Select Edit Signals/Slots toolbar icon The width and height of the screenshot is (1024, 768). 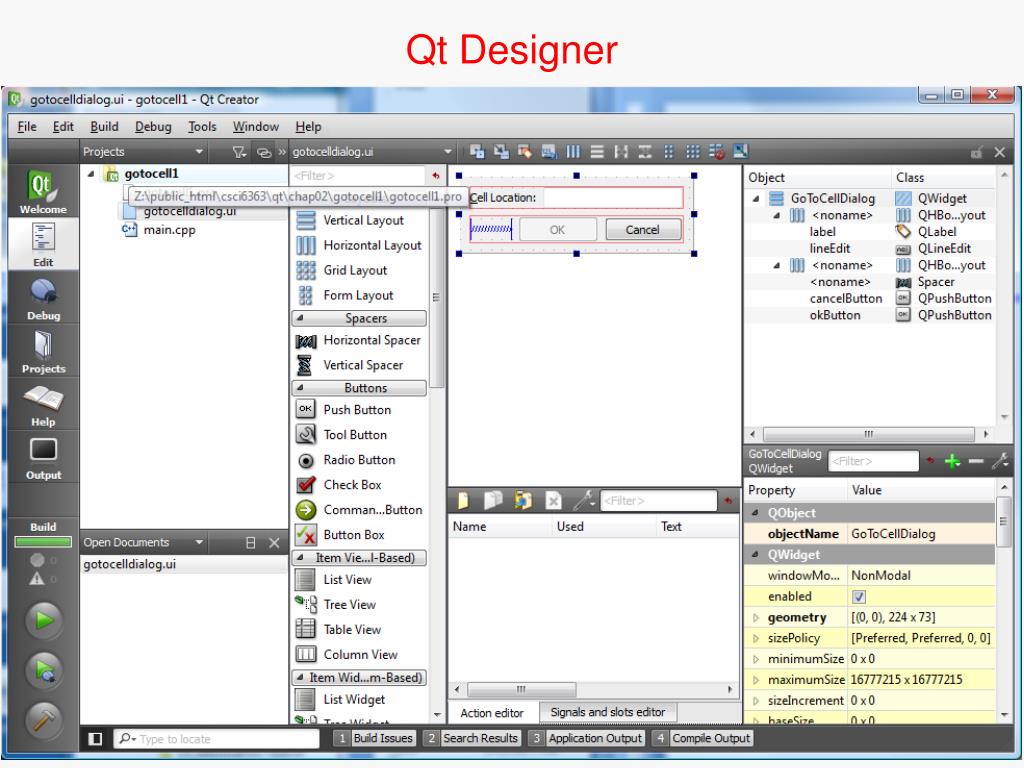pos(501,152)
